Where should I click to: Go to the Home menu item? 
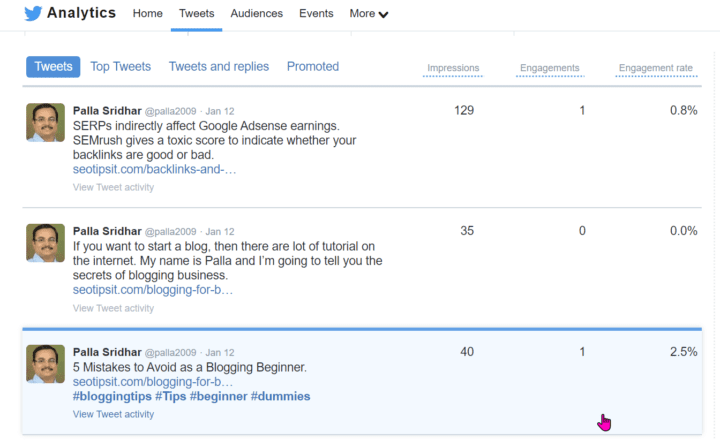(147, 14)
